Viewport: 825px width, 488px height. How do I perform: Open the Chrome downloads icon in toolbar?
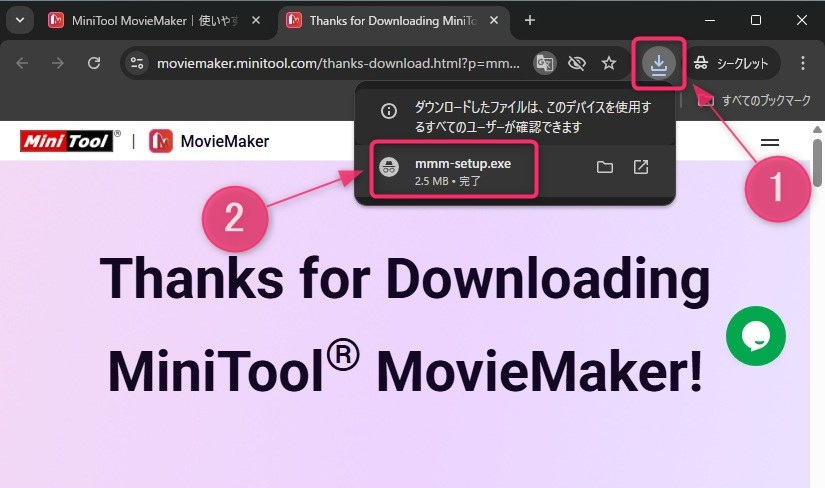[x=658, y=63]
